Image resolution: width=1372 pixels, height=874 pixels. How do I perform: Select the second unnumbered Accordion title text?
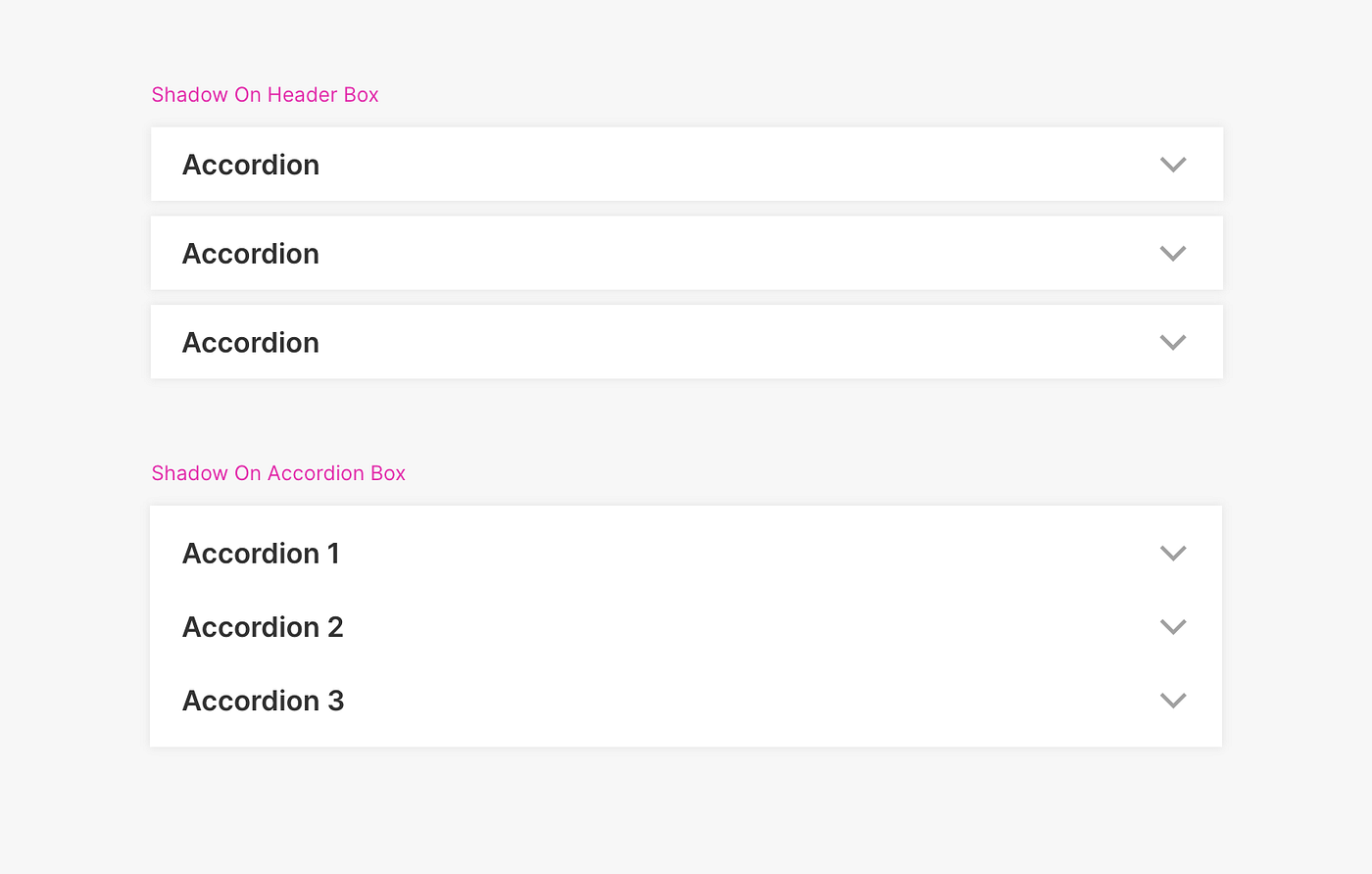click(251, 254)
